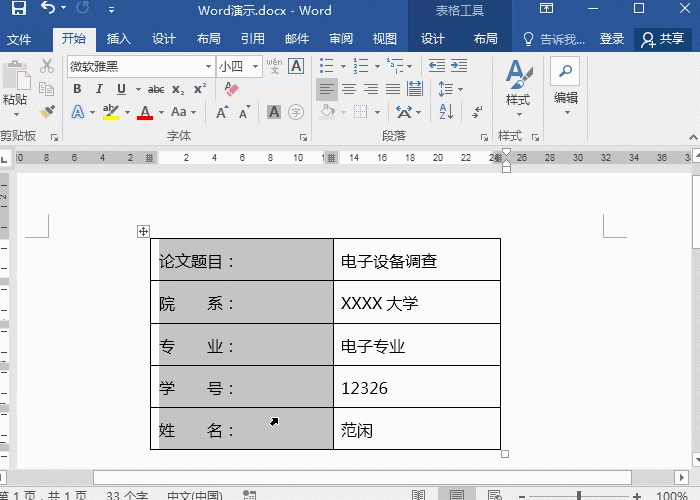Toggle Bold formatting

pos(77,89)
